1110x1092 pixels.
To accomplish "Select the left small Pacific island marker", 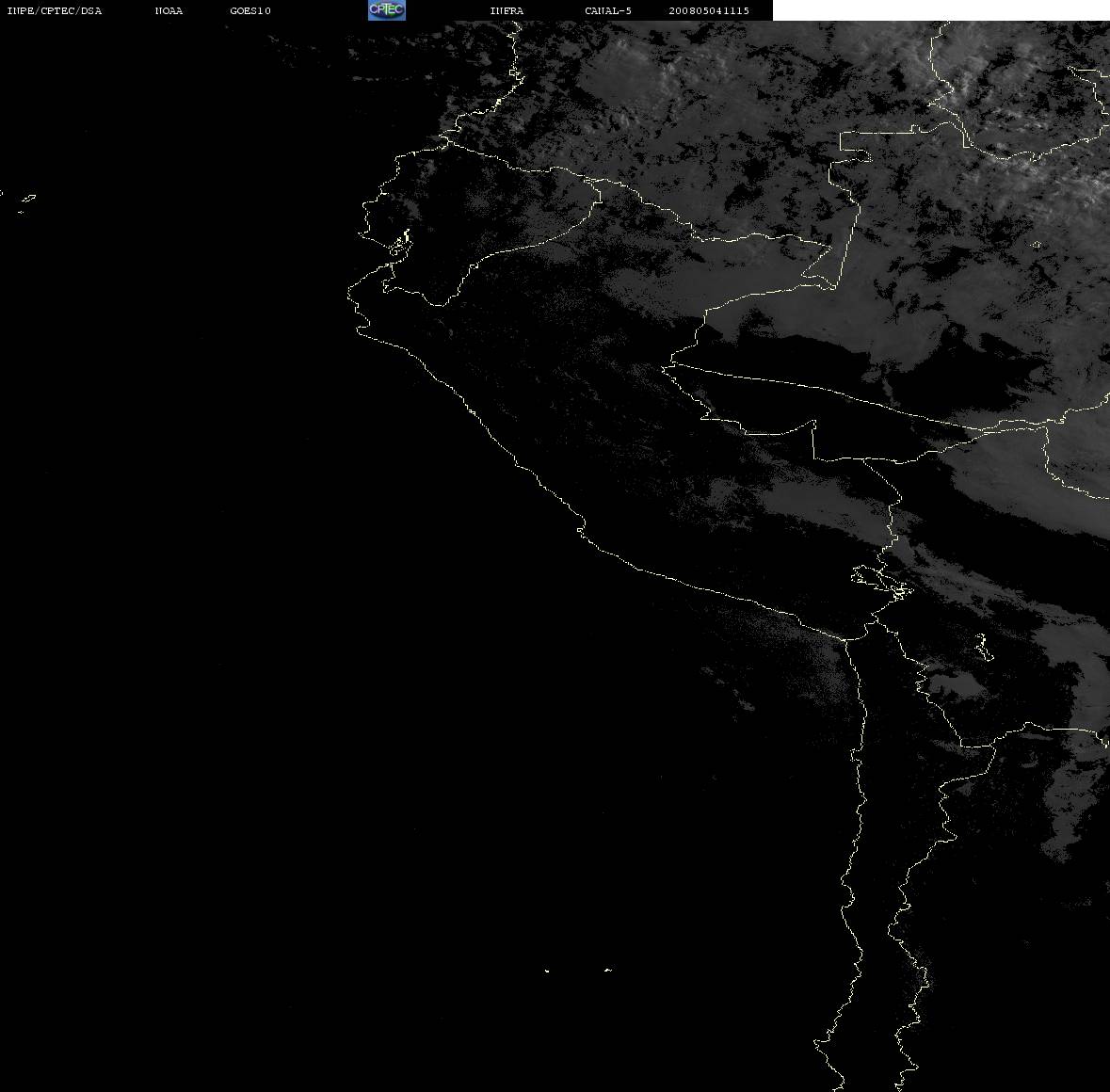I will pos(546,971).
